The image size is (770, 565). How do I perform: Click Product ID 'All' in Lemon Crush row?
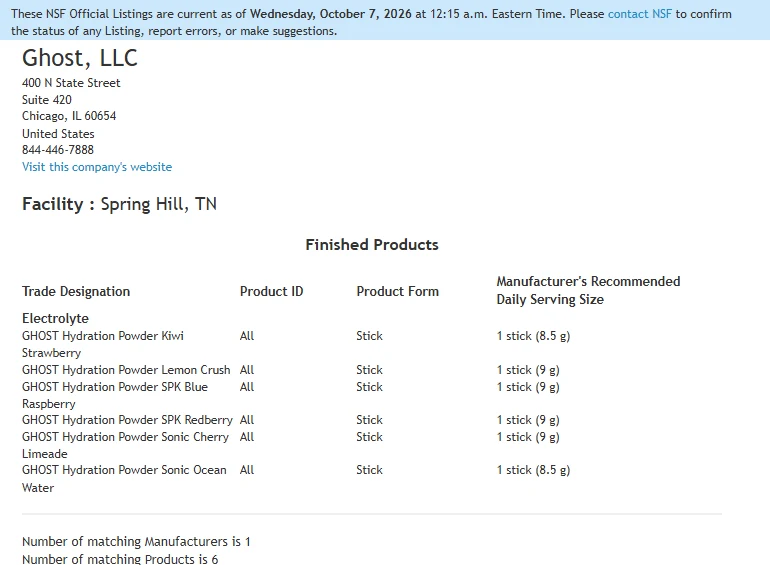pos(247,370)
